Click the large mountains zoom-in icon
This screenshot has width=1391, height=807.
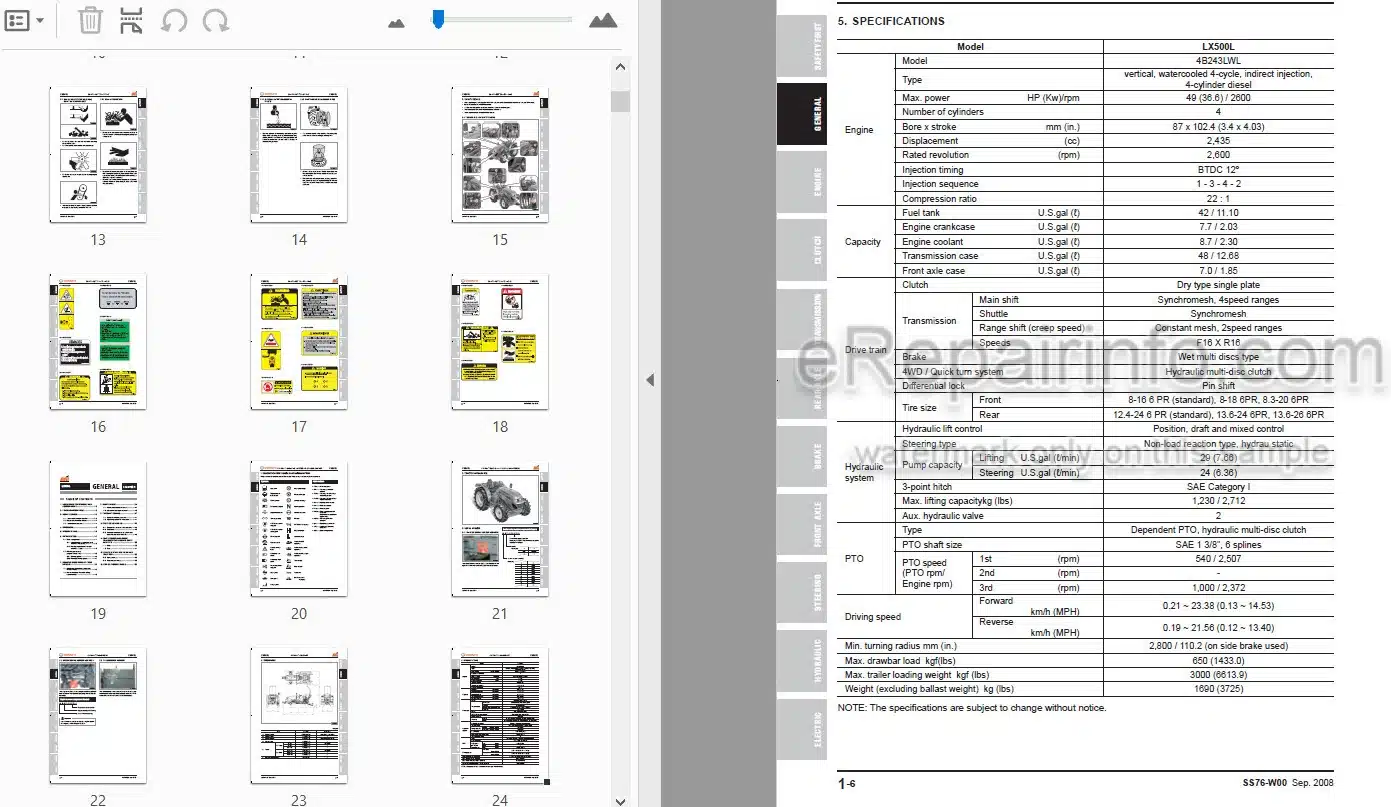point(603,20)
